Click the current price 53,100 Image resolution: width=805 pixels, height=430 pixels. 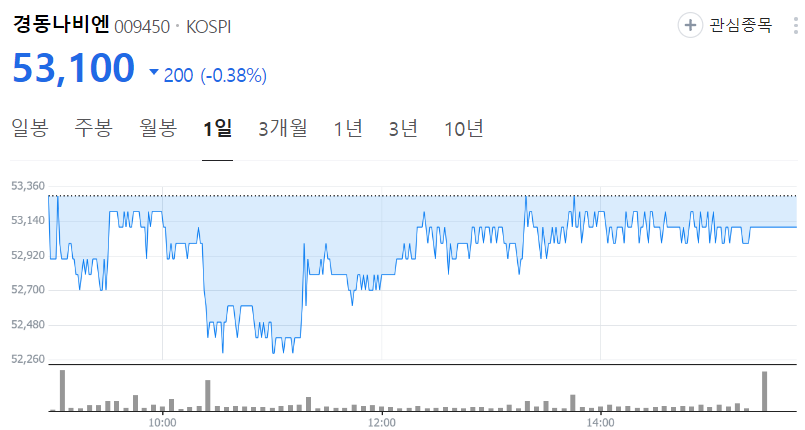tap(73, 68)
